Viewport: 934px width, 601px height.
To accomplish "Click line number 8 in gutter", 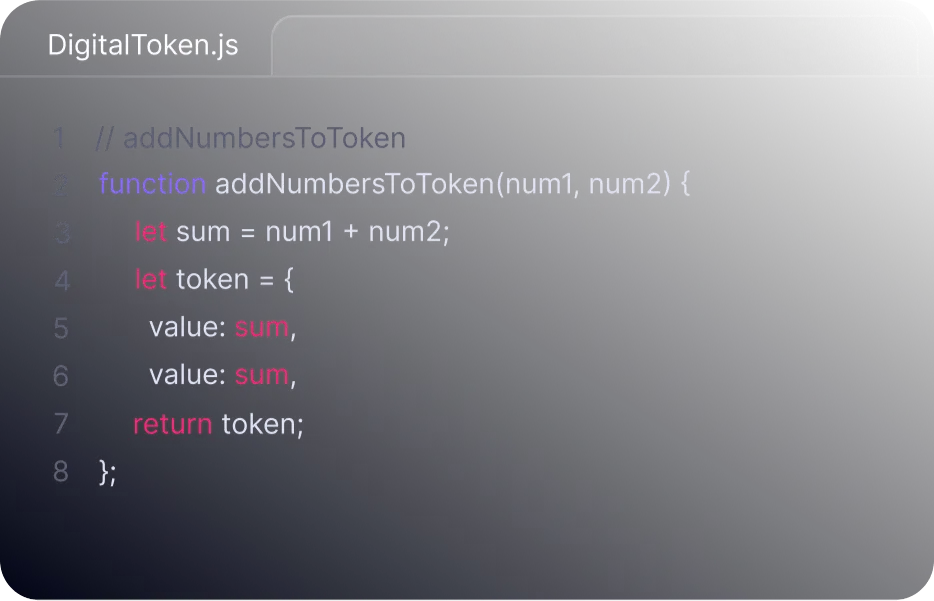I will 61,472.
